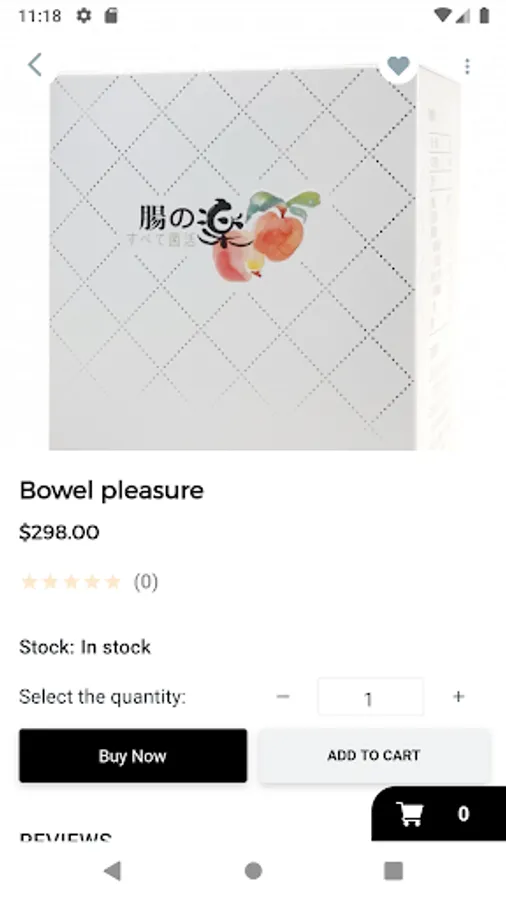Tap the Android recent apps square
506x900 pixels.
394,871
